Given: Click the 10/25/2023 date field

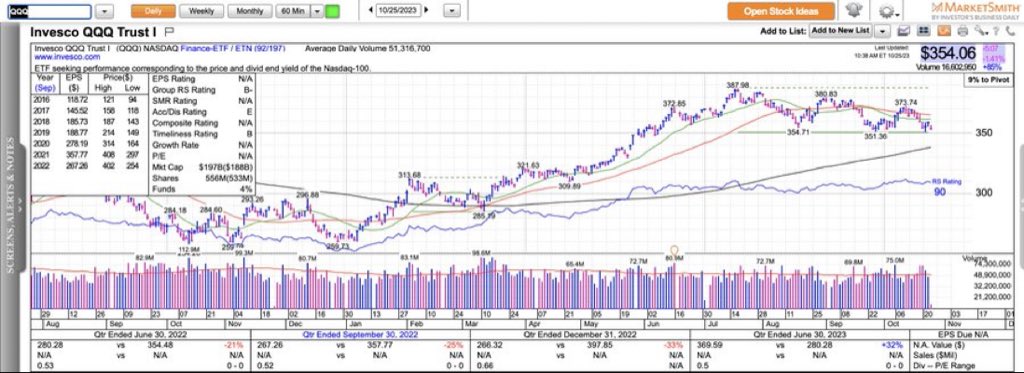Looking at the screenshot, I should point(398,10).
